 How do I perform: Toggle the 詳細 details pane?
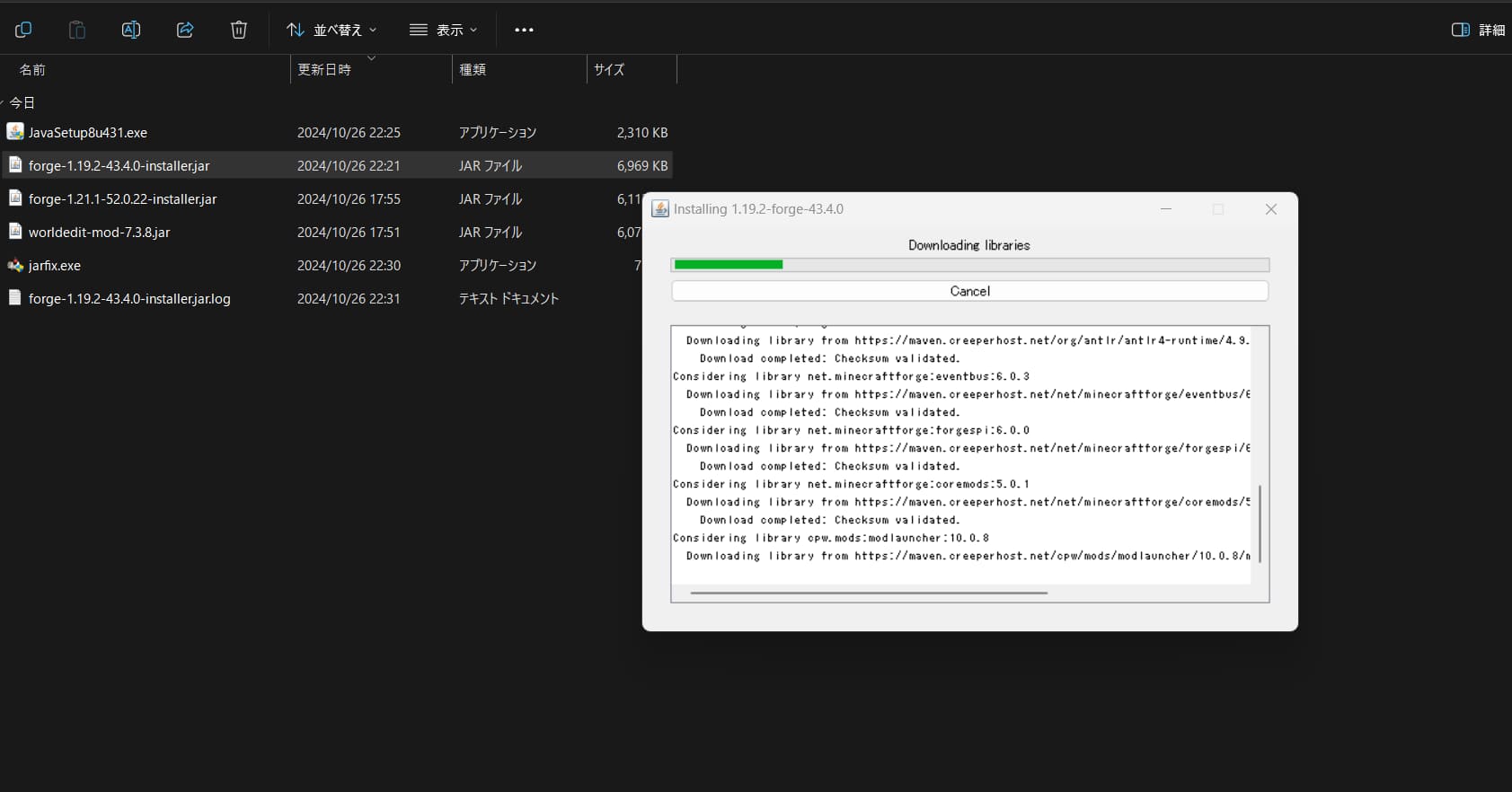click(1478, 30)
